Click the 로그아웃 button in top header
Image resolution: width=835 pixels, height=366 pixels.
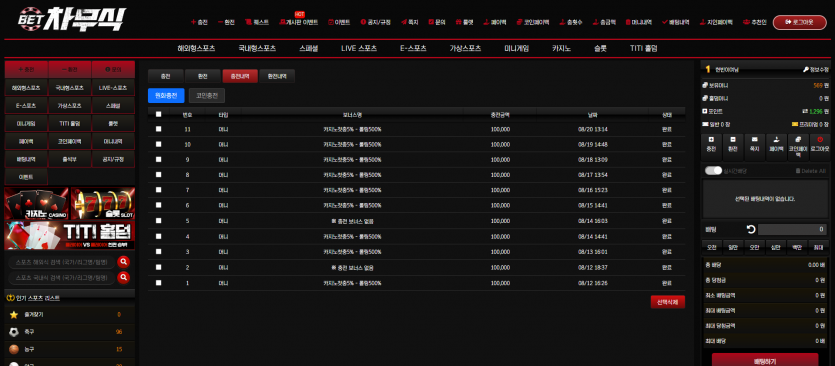[799, 22]
